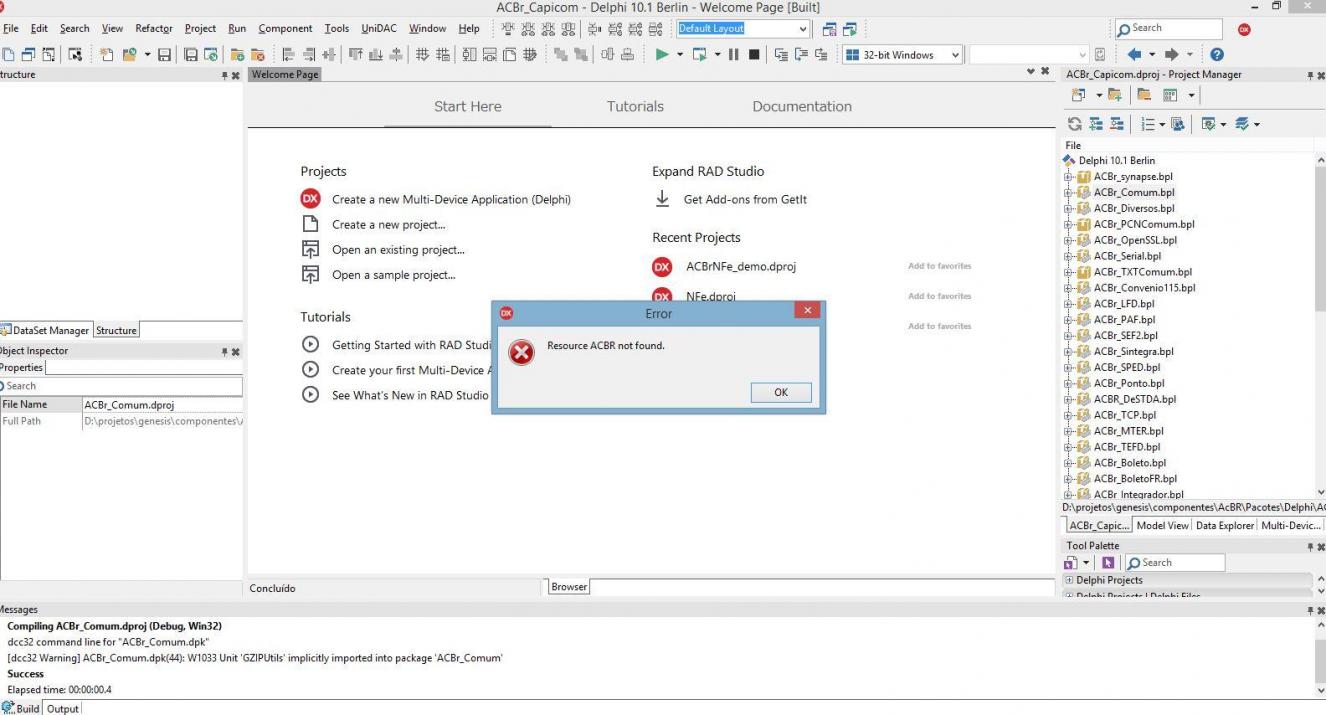Click the Tool Palette Search field
The image size is (1326, 715).
click(x=1174, y=563)
